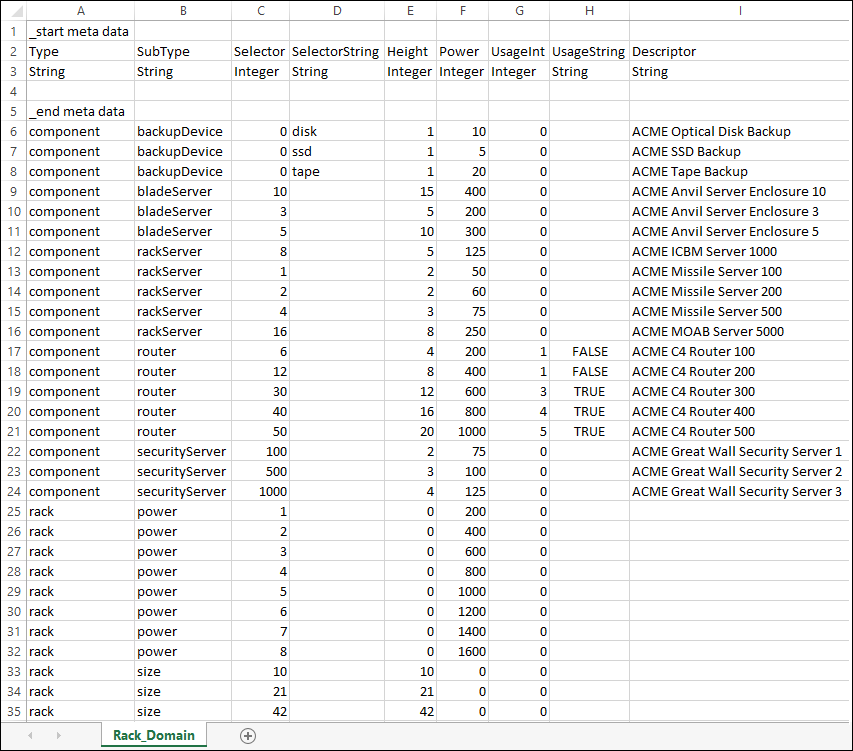Click the TRUE cell for ACME C4 Router 500
The width and height of the screenshot is (853, 751).
[x=589, y=431]
